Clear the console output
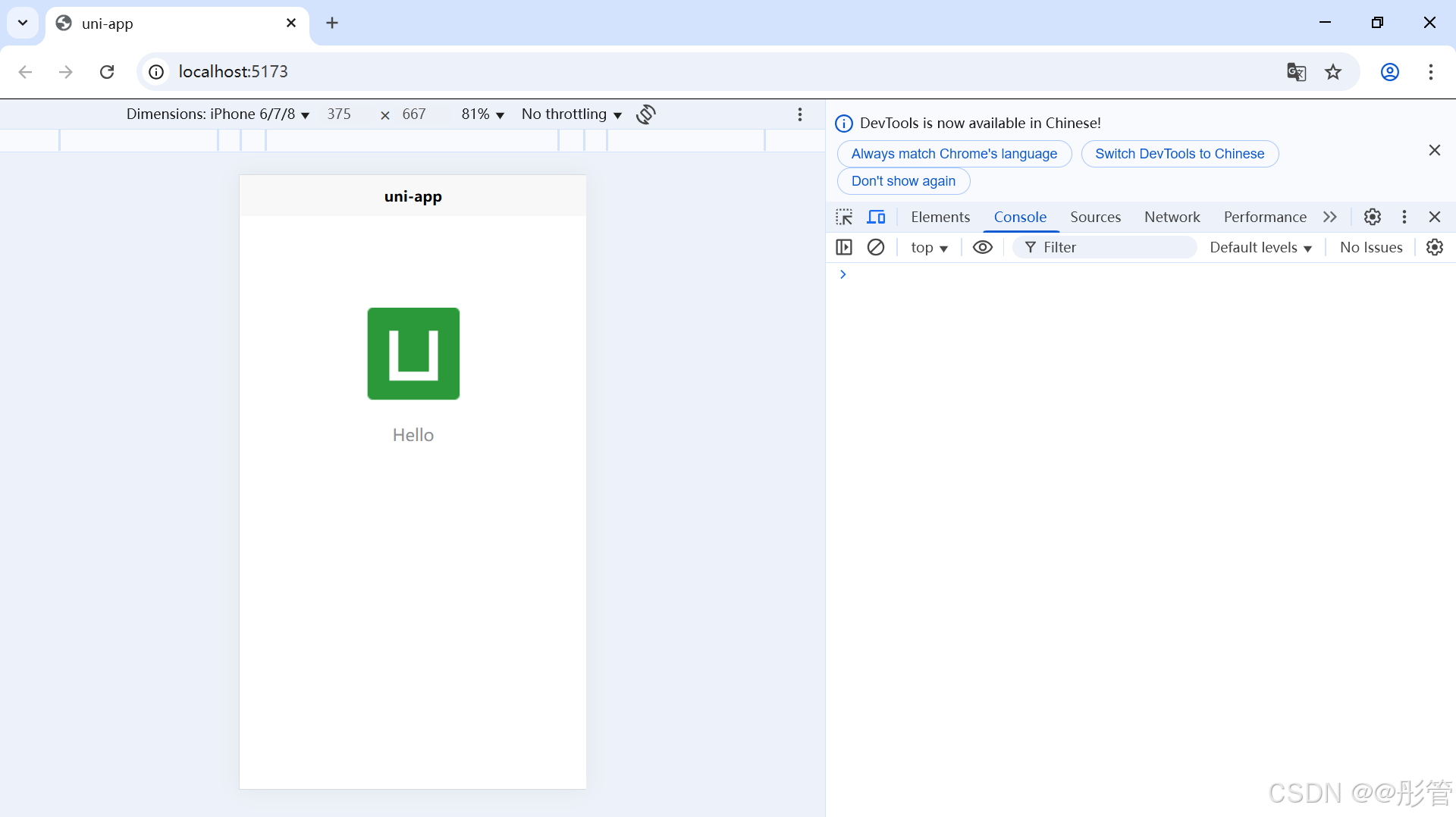 pyautogui.click(x=876, y=247)
